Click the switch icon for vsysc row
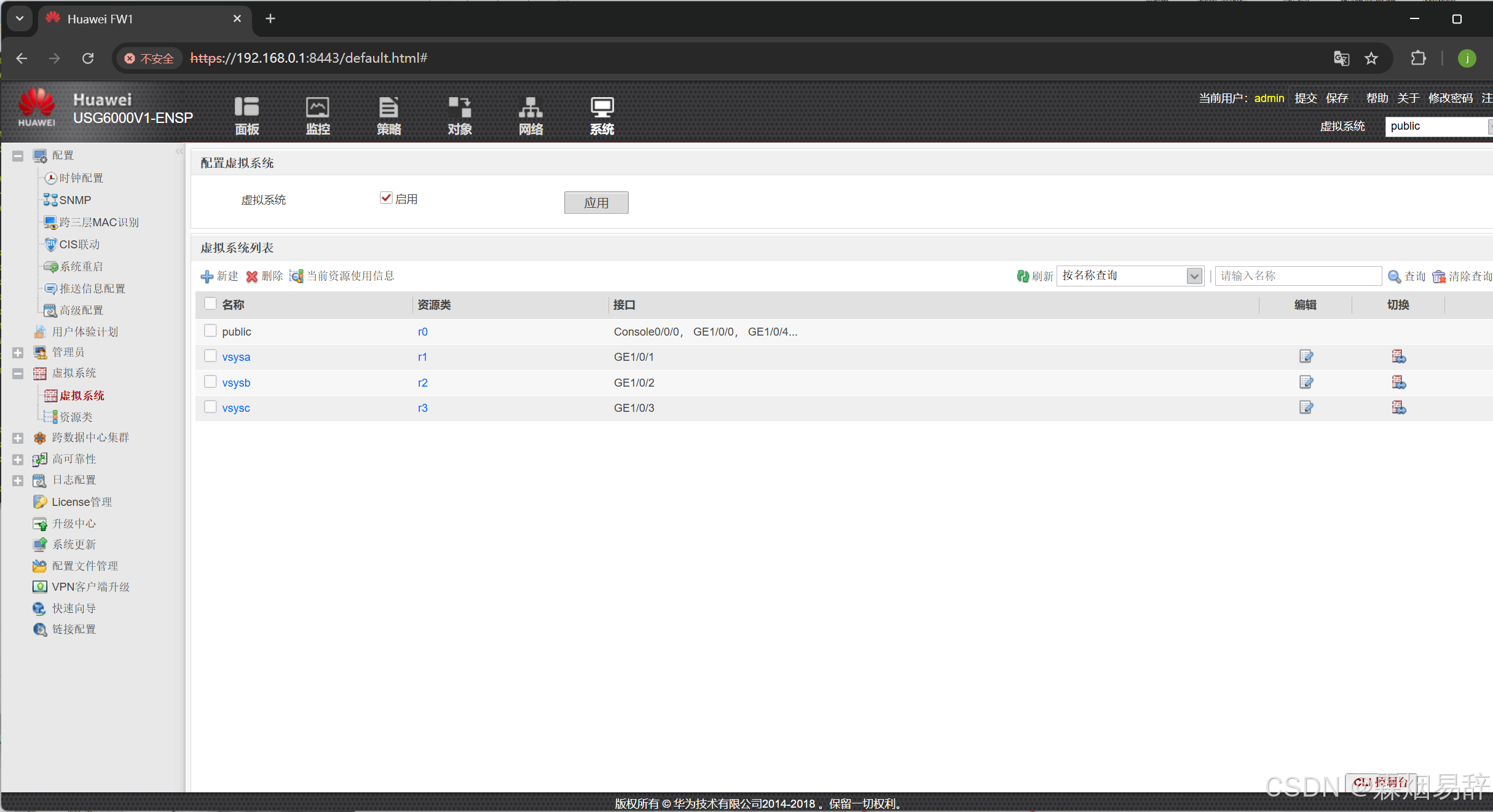This screenshot has width=1493, height=812. point(1398,408)
